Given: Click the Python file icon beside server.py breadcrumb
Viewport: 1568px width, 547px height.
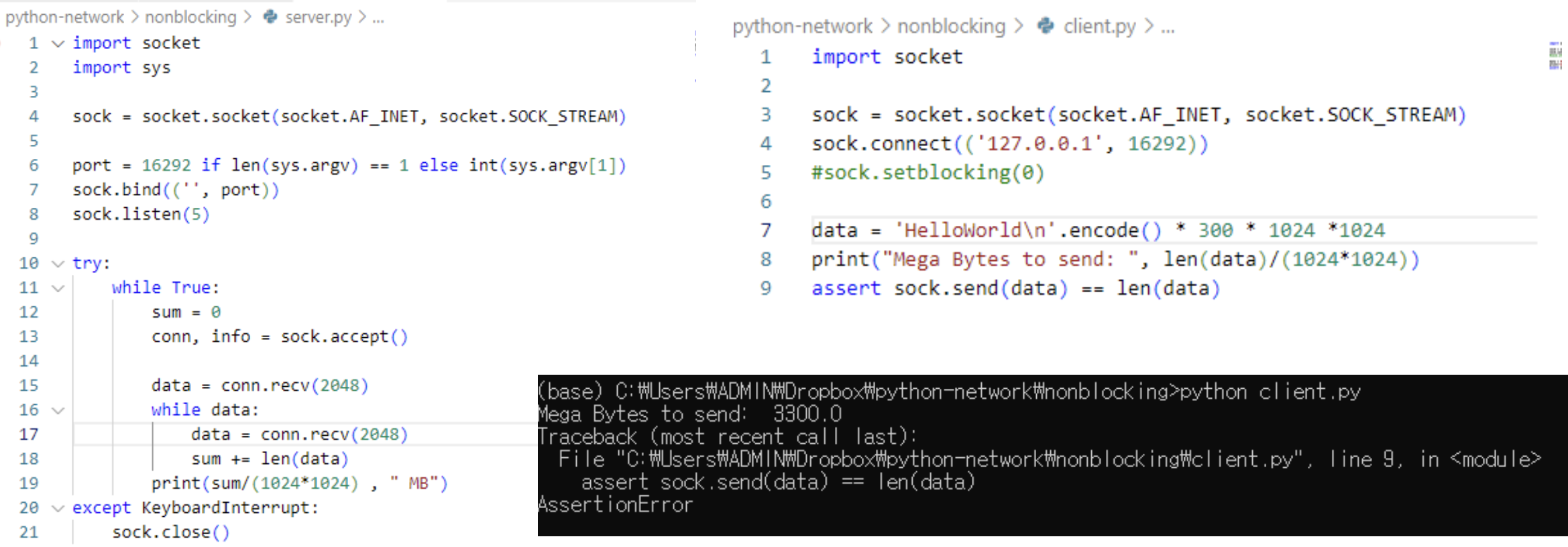Looking at the screenshot, I should point(270,17).
